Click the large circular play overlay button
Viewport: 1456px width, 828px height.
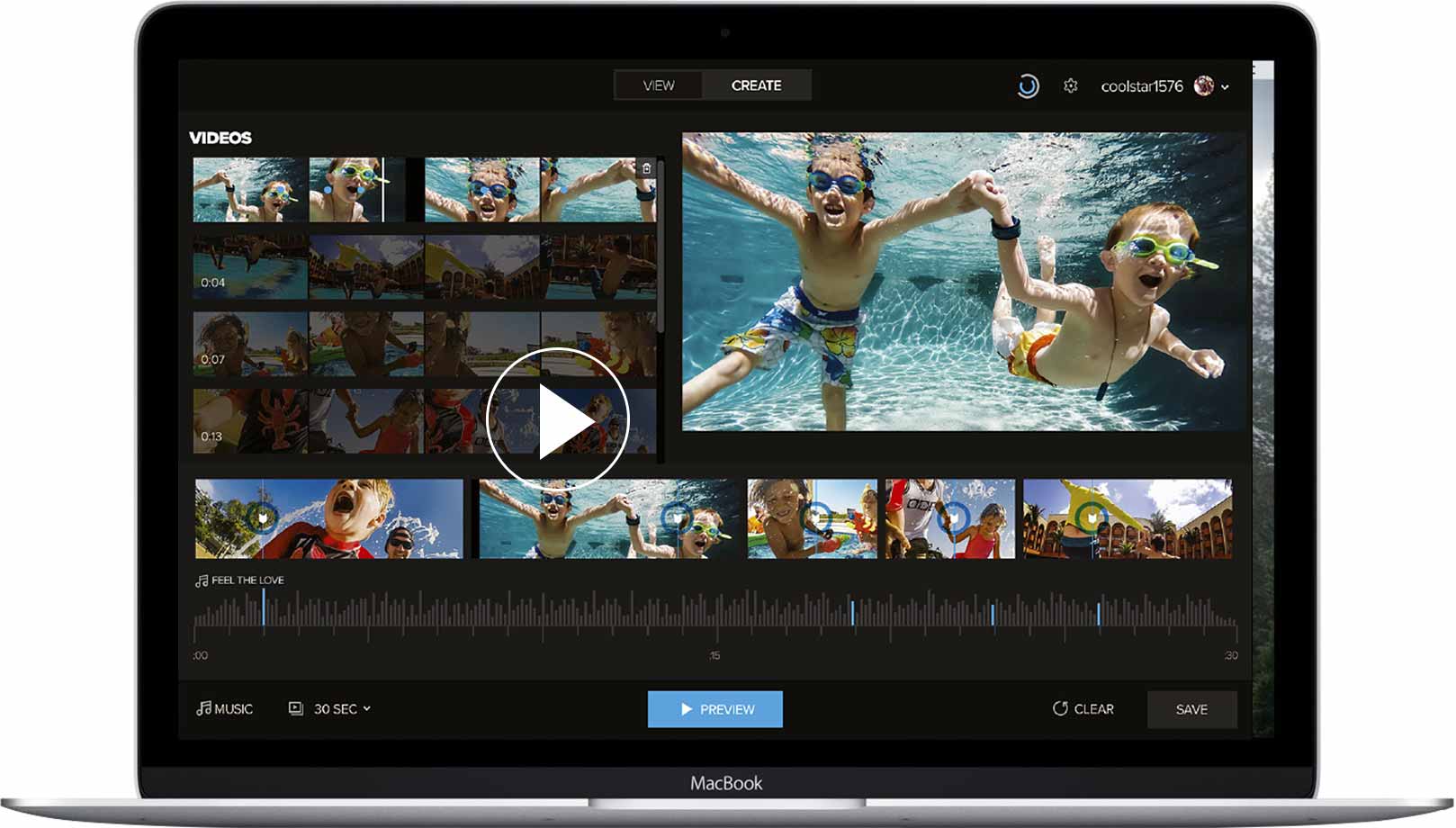coord(557,419)
